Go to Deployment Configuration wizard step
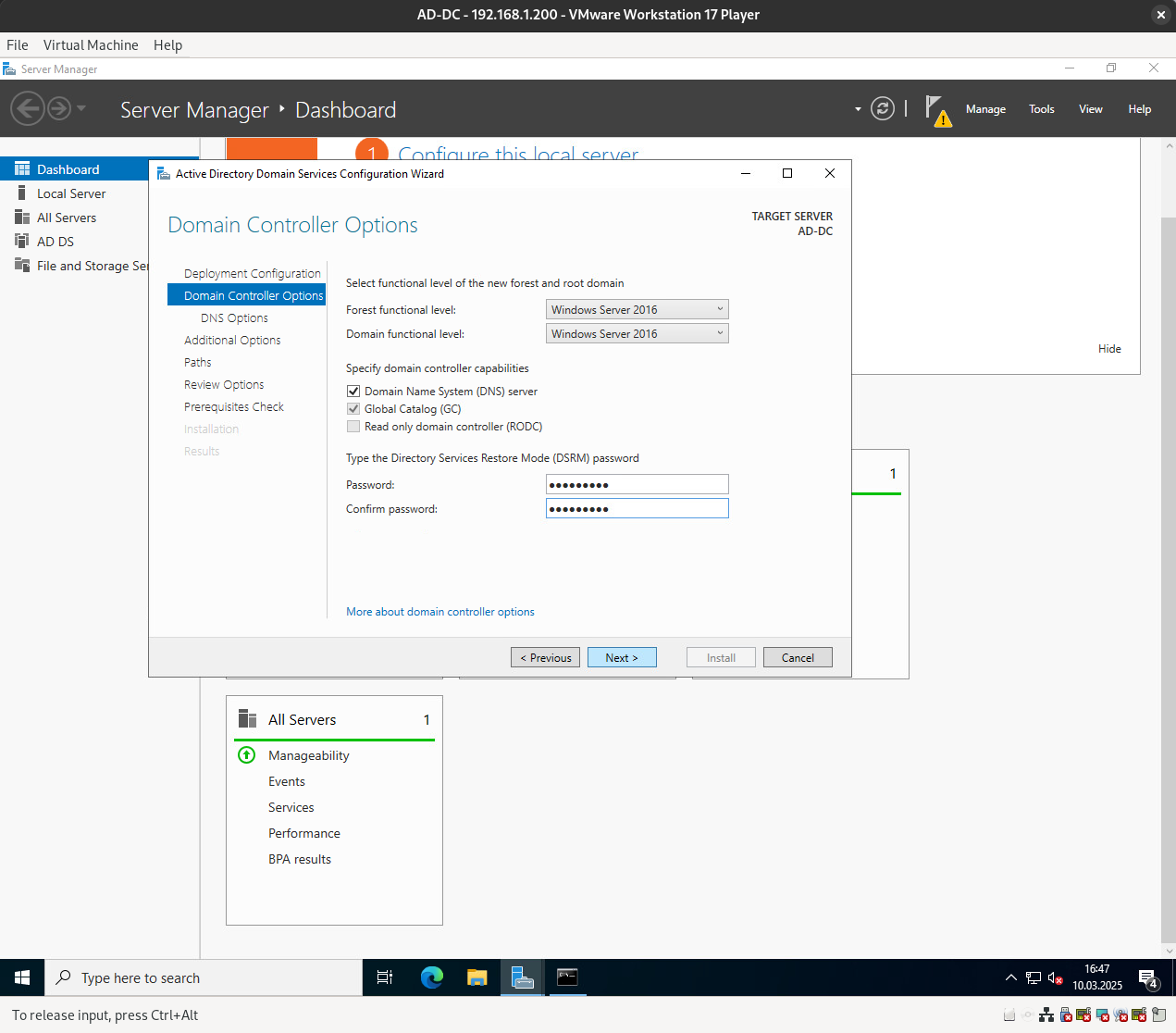The width and height of the screenshot is (1176, 1033). pyautogui.click(x=253, y=273)
